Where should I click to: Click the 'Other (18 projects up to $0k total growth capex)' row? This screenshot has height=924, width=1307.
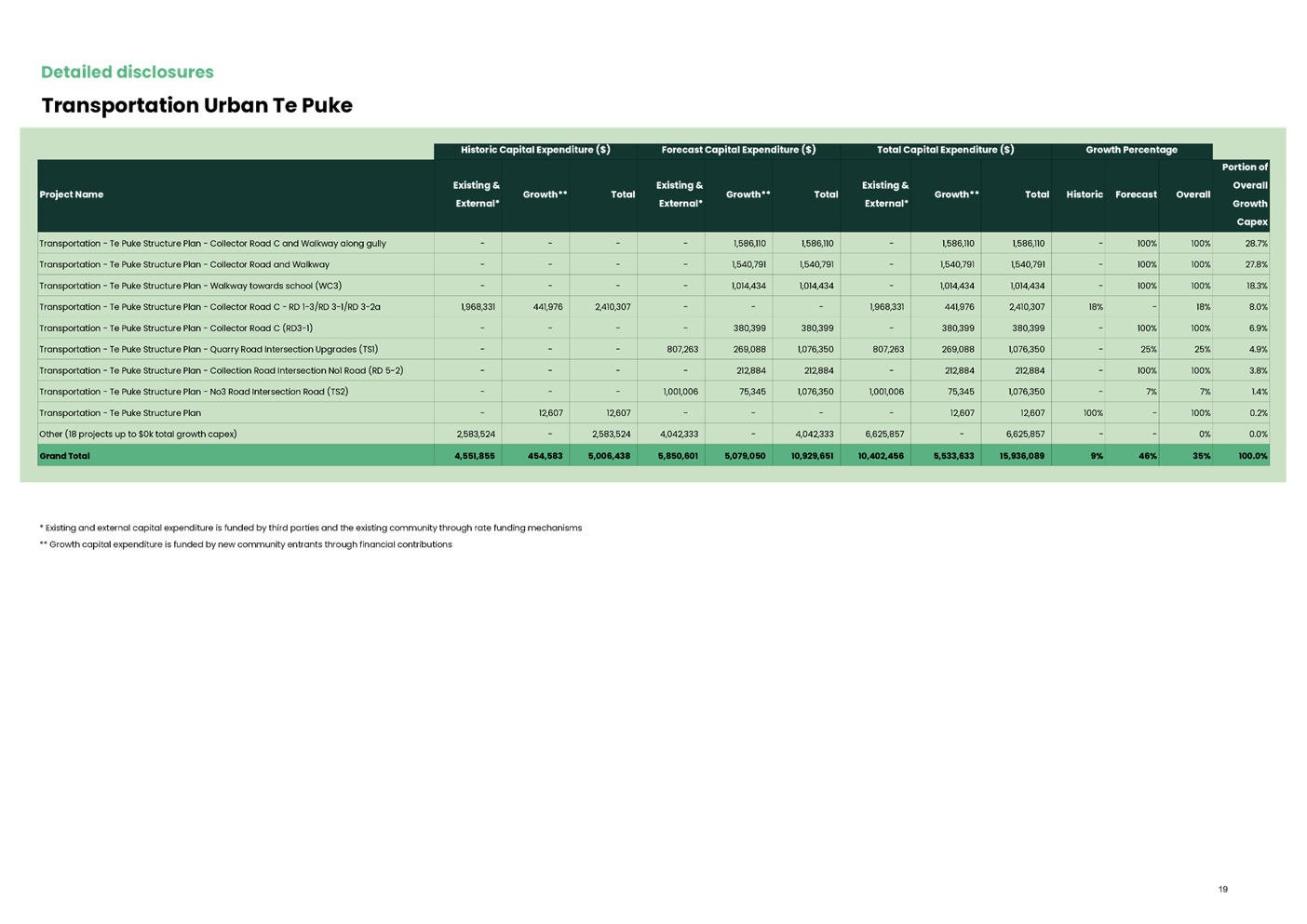click(138, 434)
